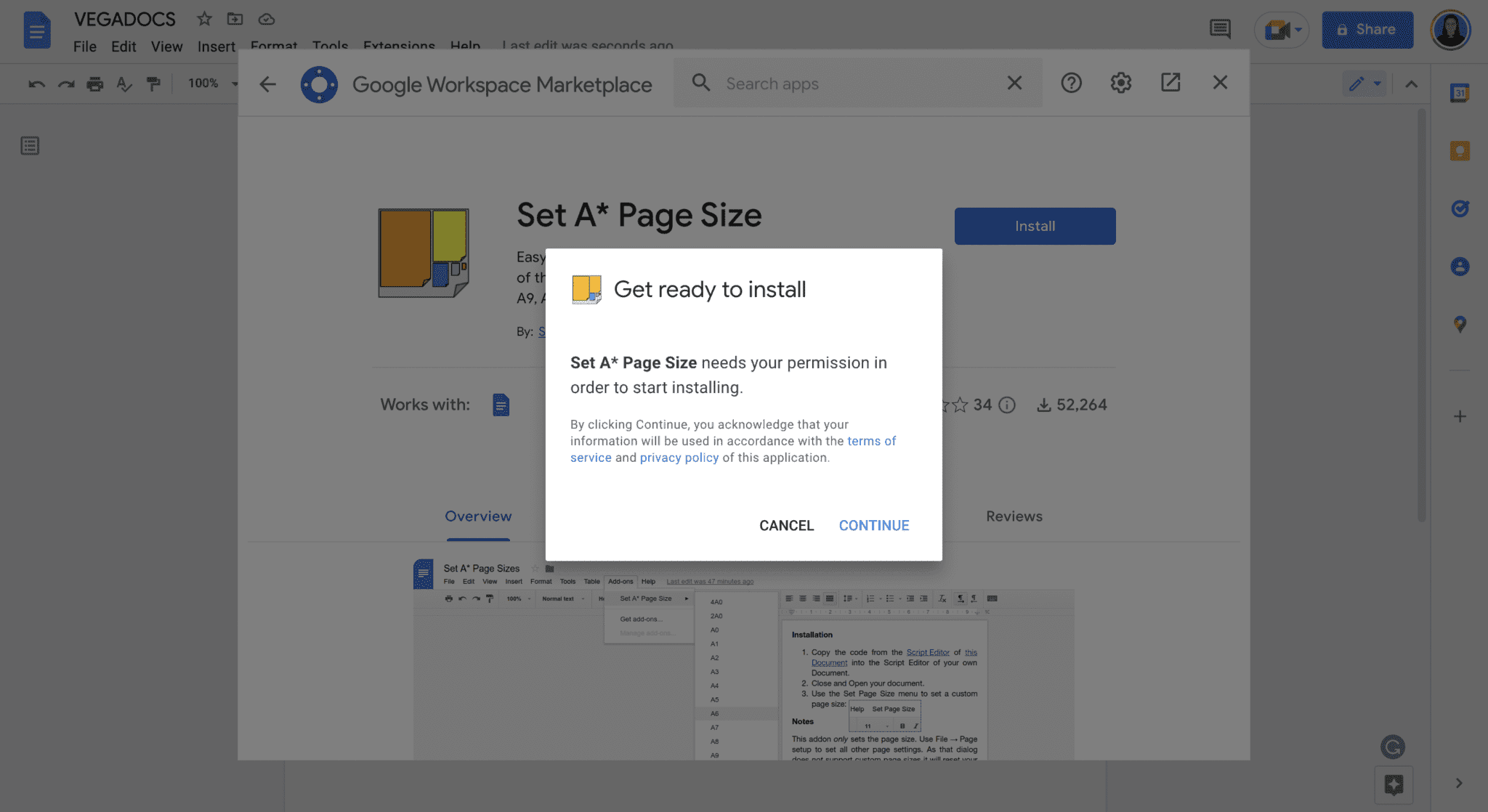Click the Redo toolbar icon
The height and width of the screenshot is (812, 1488).
point(66,84)
